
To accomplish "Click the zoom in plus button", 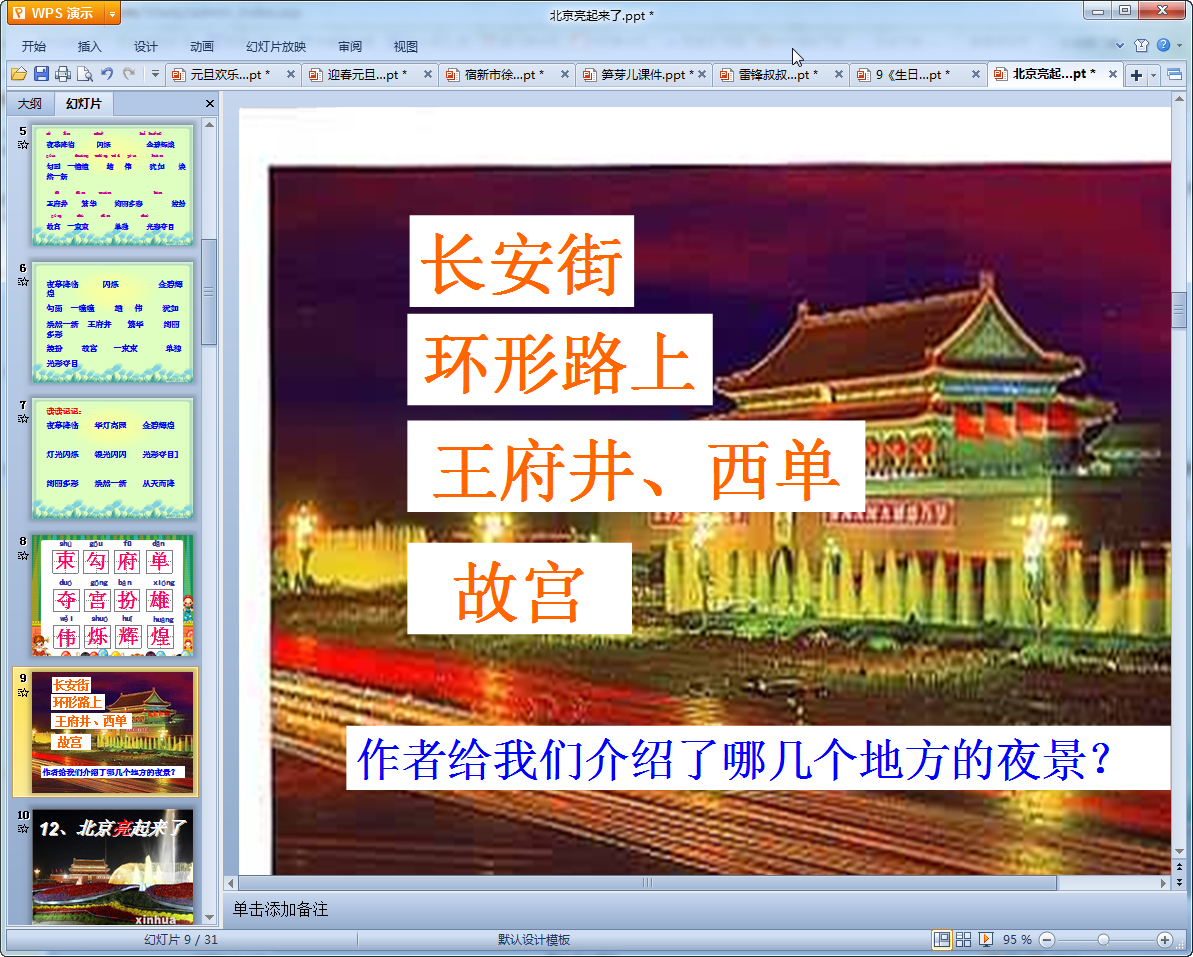I will click(1164, 939).
